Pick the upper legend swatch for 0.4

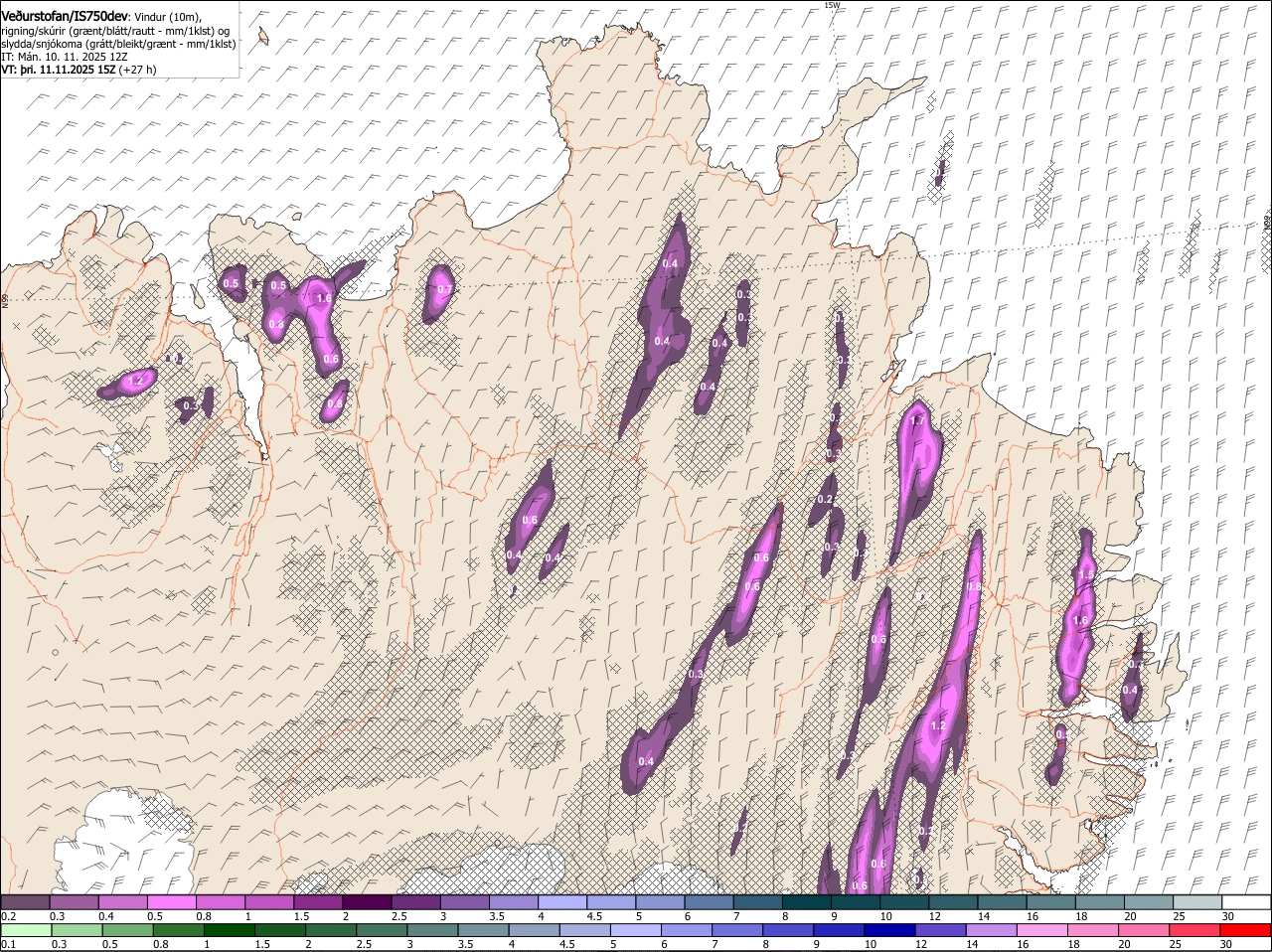pos(122,901)
